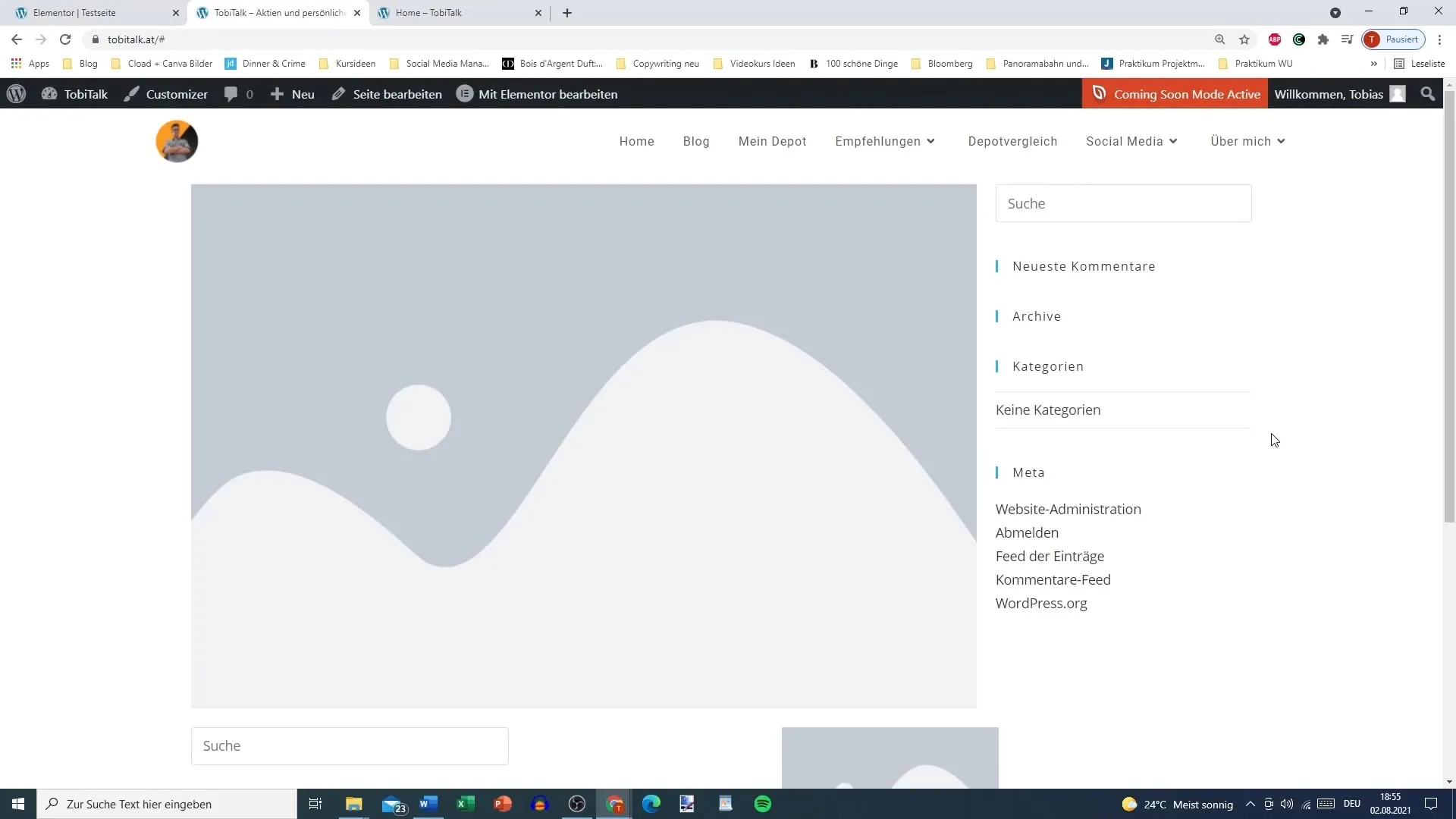Open the Depotvergleich navigation link

(1012, 141)
